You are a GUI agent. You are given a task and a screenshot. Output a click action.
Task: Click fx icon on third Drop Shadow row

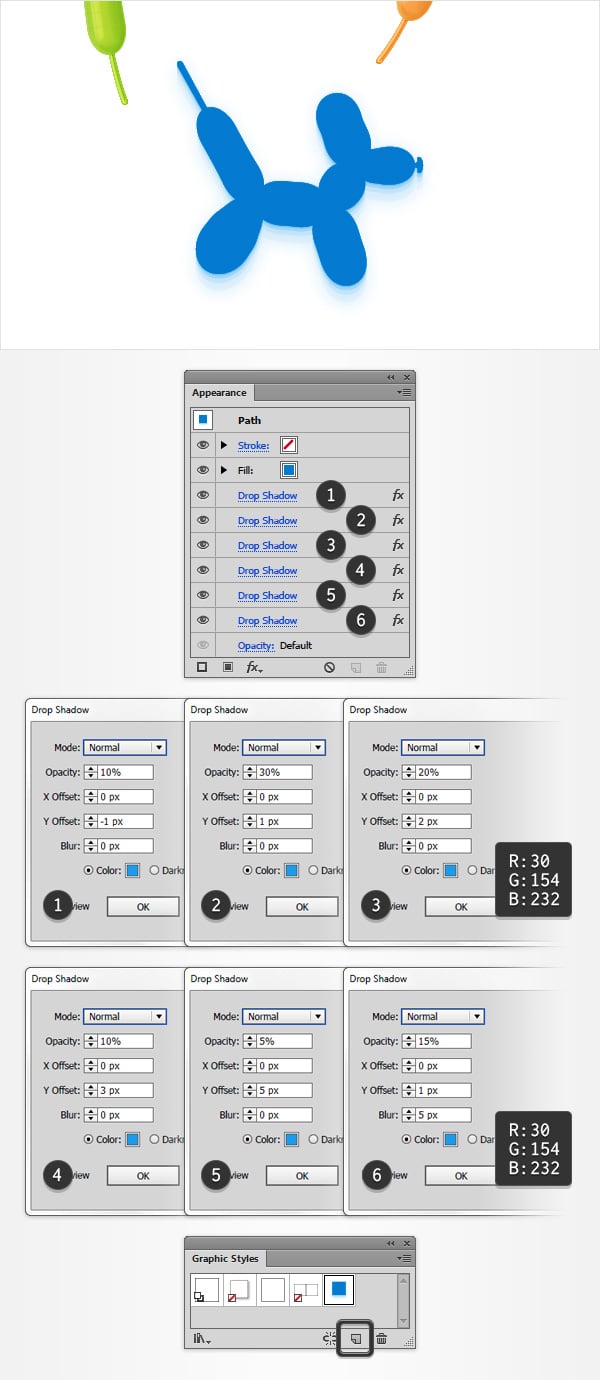(398, 545)
